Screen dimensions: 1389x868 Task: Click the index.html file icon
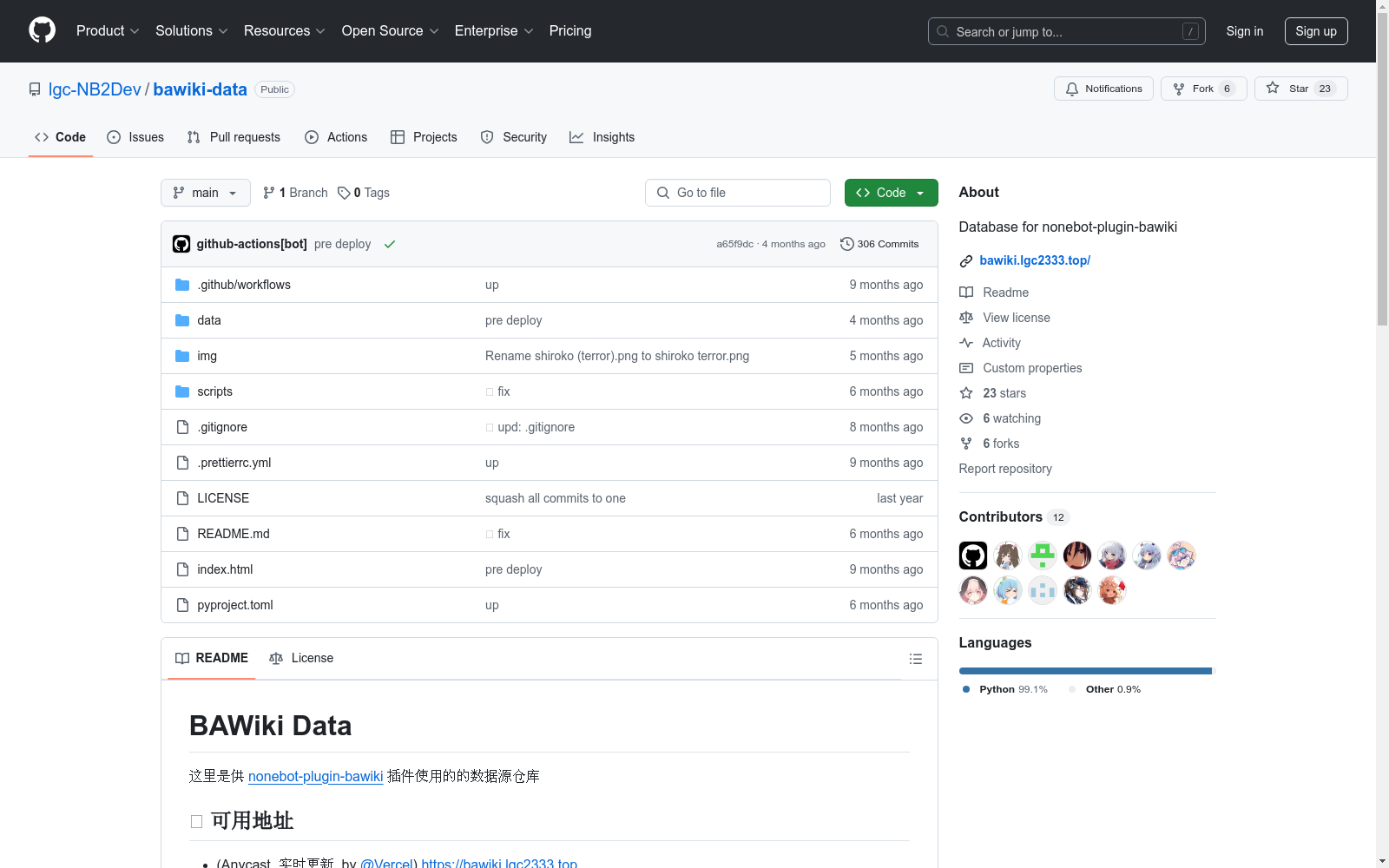182,569
